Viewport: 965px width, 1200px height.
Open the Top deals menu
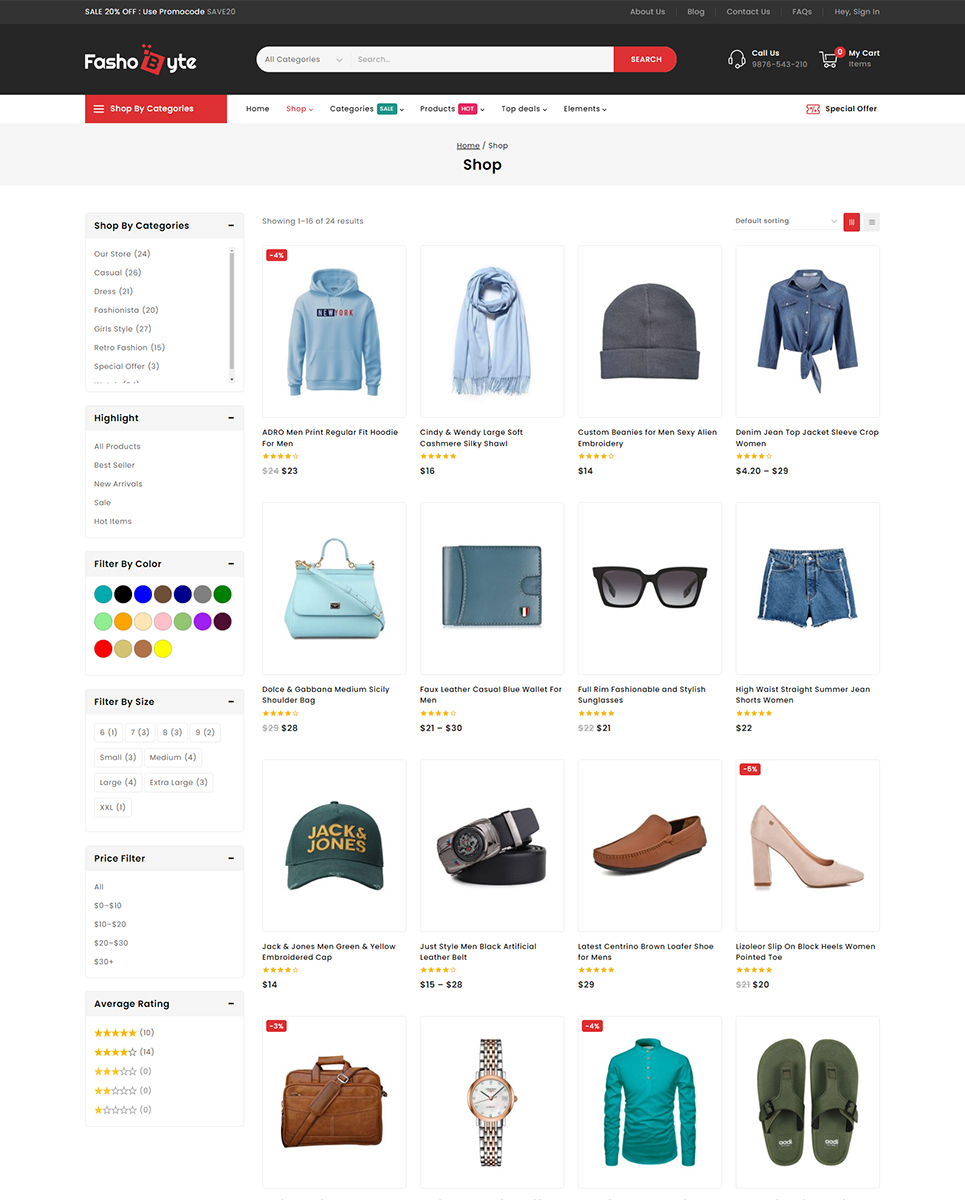tap(524, 109)
